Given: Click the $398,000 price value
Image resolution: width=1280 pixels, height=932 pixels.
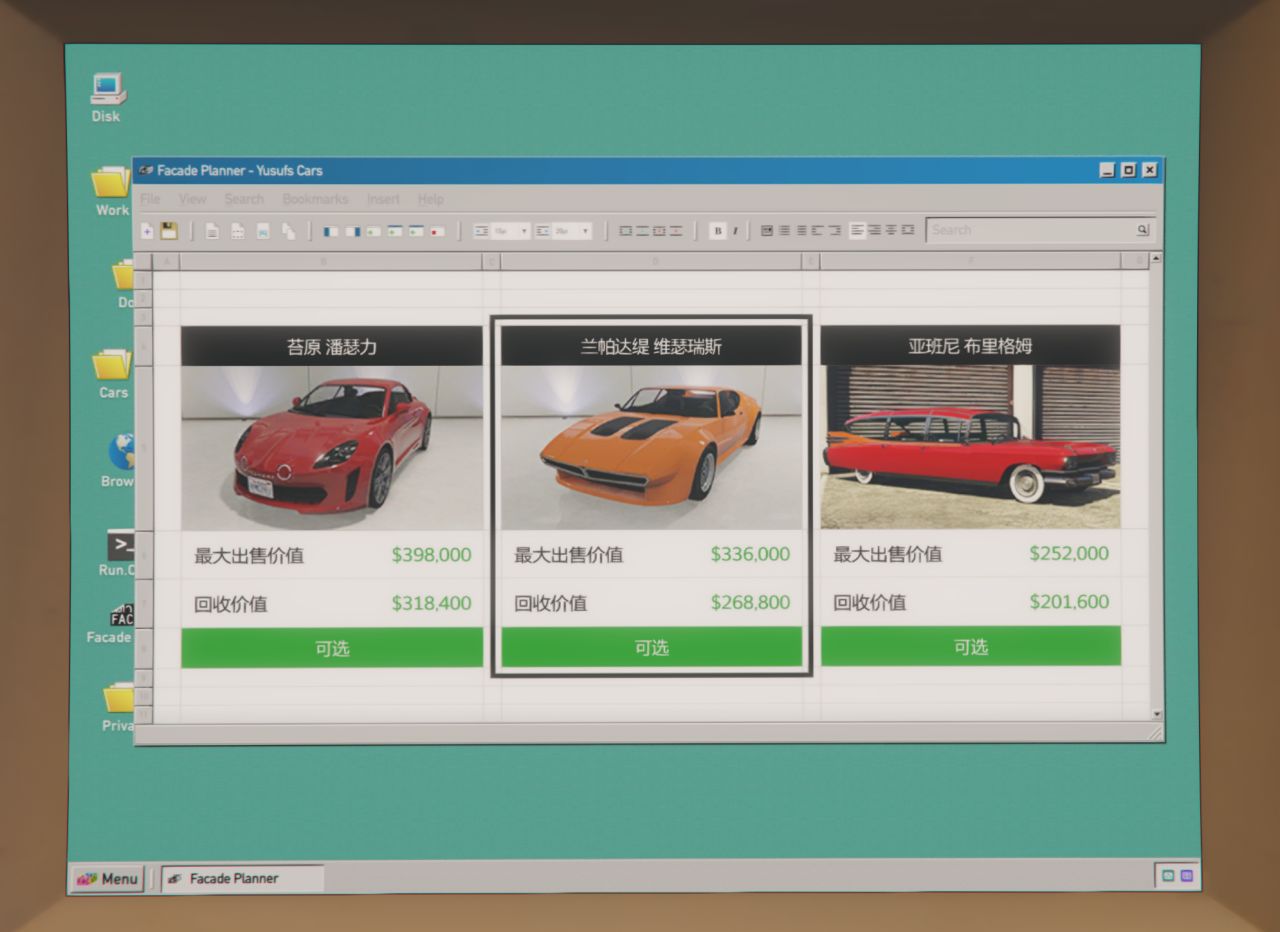Looking at the screenshot, I should (x=431, y=555).
